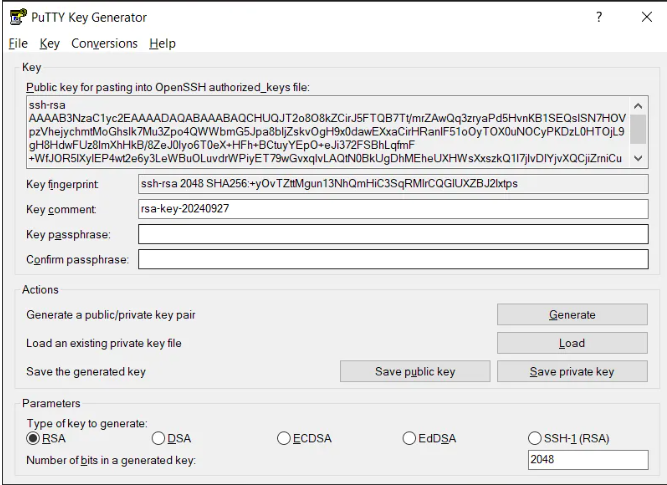This screenshot has width=667, height=485.
Task: Click Load to open existing private key
Action: coord(572,343)
